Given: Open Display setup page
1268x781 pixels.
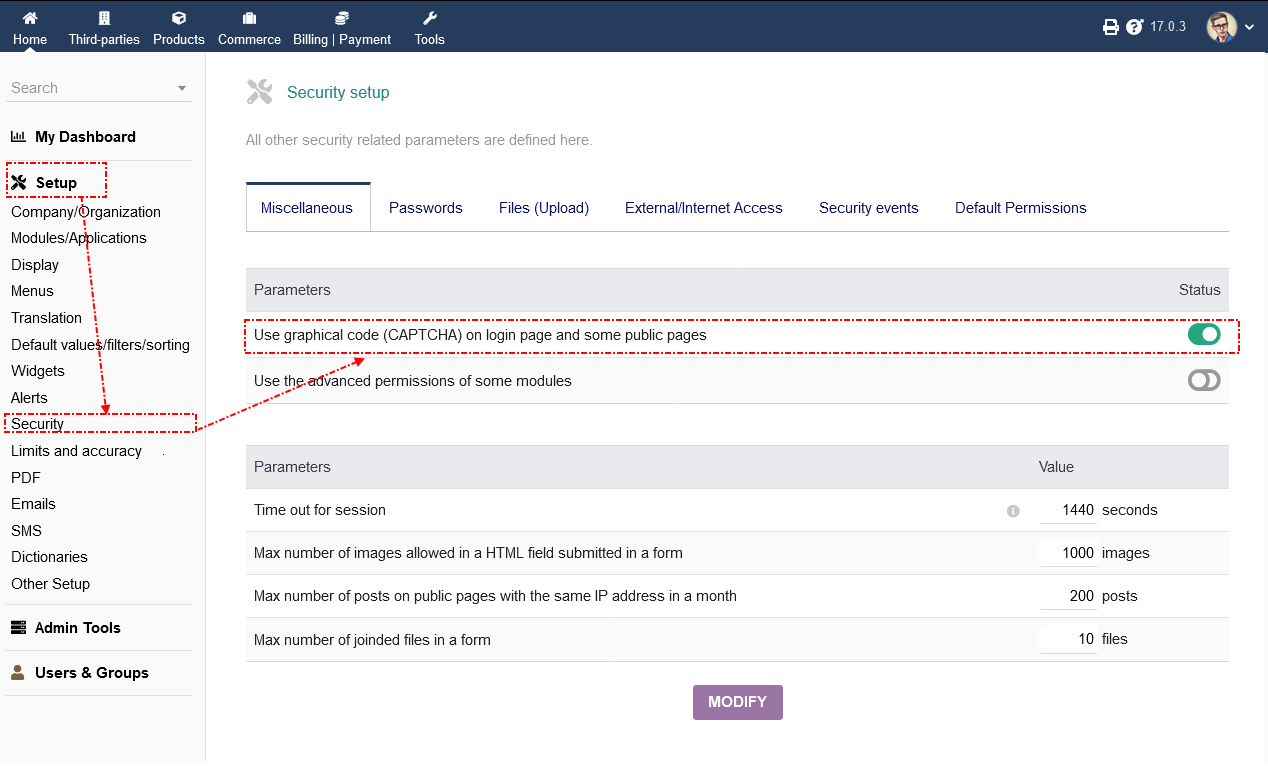Looking at the screenshot, I should point(35,265).
